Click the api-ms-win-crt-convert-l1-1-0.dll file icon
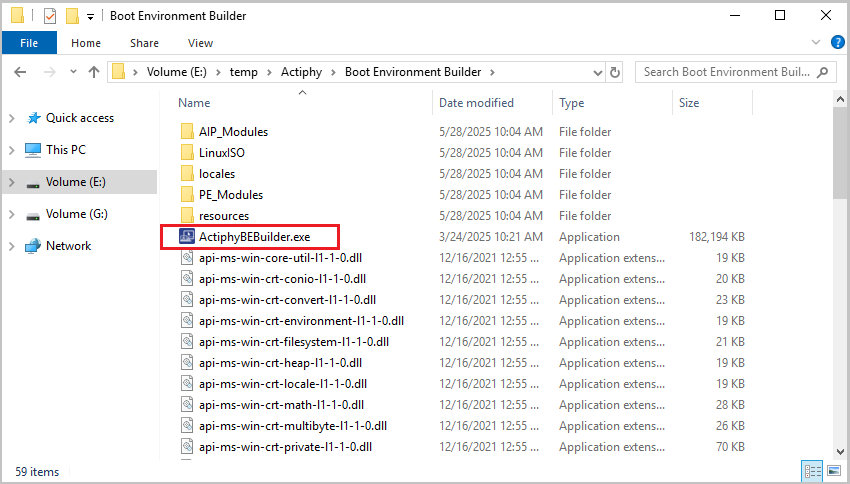This screenshot has width=850, height=484. 187,300
